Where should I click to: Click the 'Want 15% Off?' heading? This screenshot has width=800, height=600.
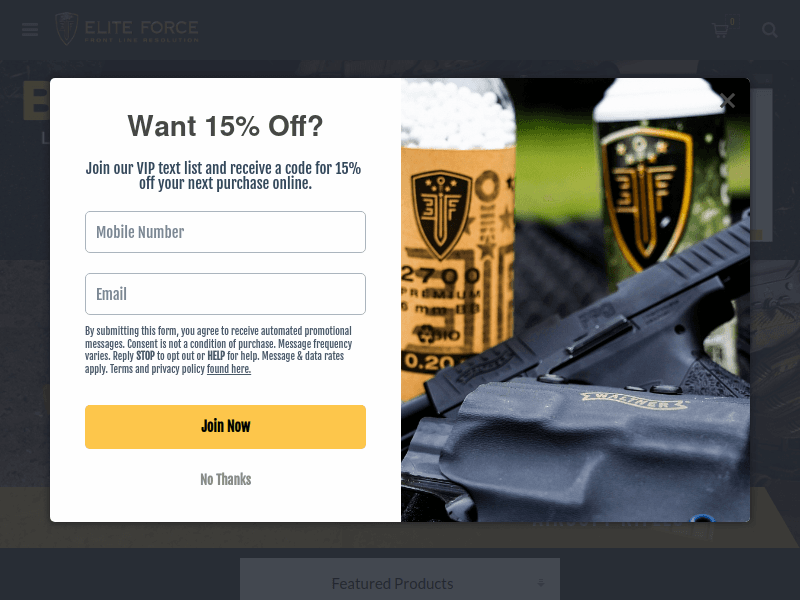(x=226, y=126)
